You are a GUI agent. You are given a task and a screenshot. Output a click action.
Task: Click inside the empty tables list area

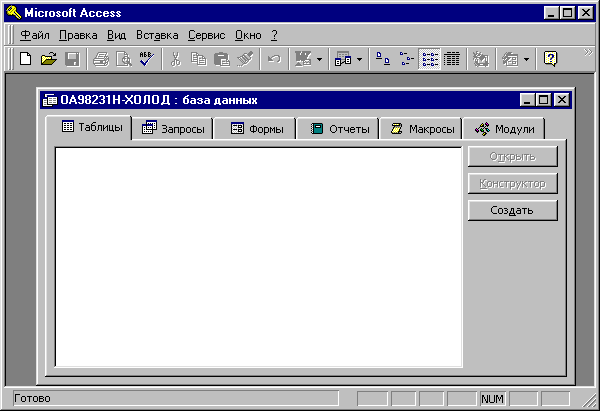(259, 257)
